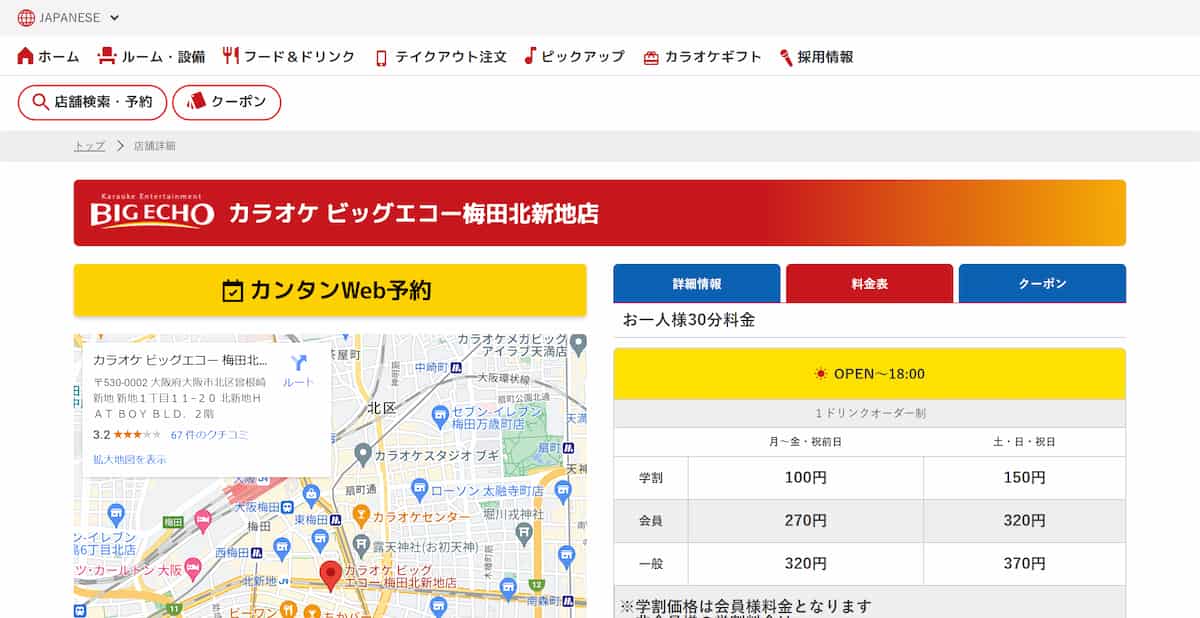Image resolution: width=1200 pixels, height=618 pixels.
Task: Click the globe language icon
Action: tap(26, 17)
